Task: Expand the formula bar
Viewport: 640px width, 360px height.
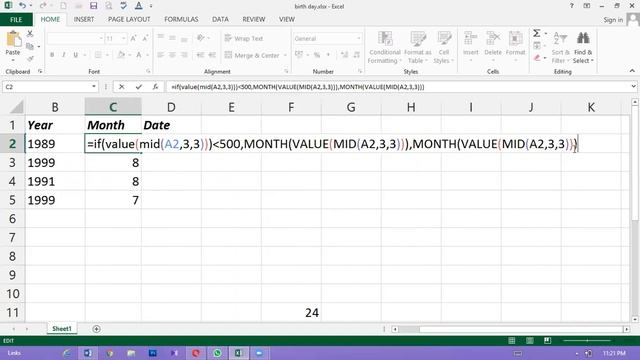Action: [633, 87]
